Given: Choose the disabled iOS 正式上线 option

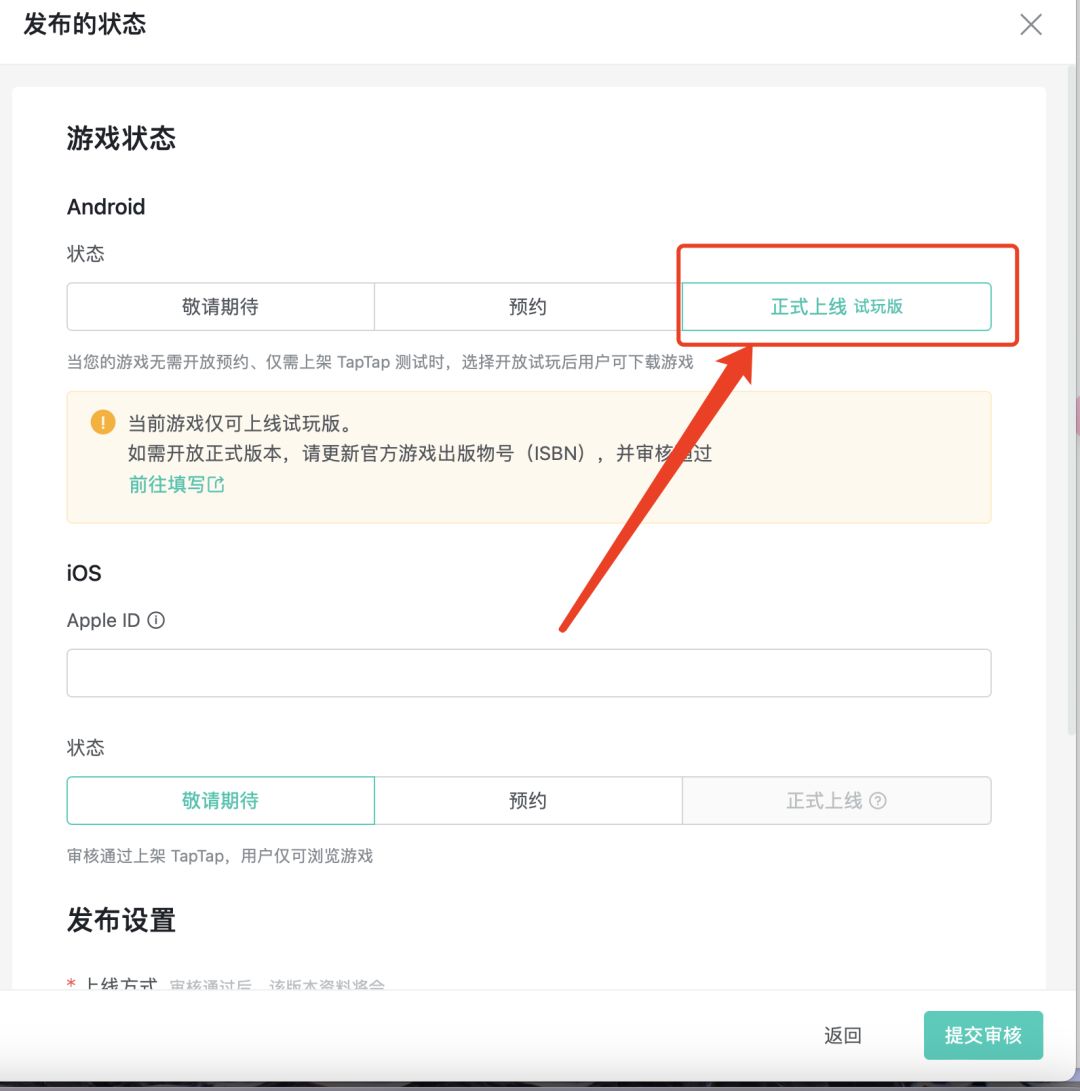Looking at the screenshot, I should pyautogui.click(x=824, y=801).
